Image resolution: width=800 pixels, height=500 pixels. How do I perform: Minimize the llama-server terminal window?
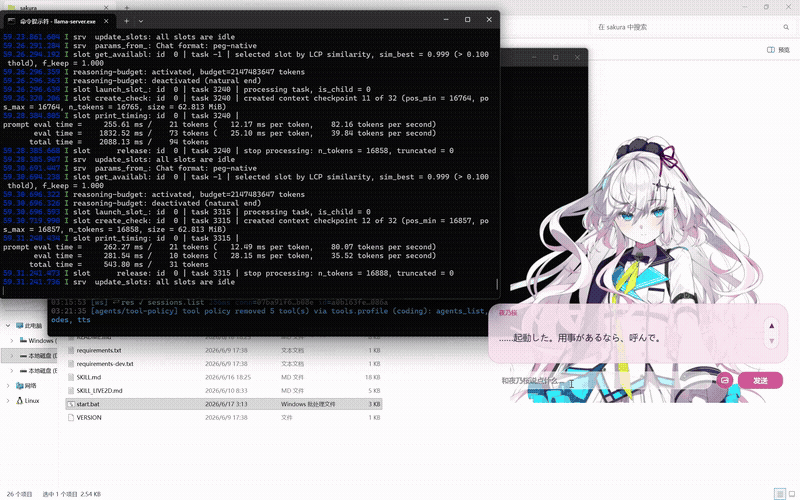[x=446, y=19]
